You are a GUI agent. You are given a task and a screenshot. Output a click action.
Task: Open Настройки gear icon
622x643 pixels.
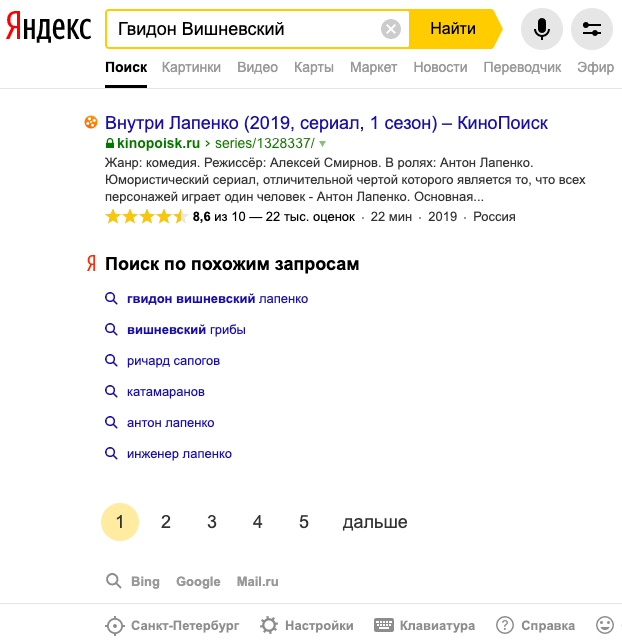[x=269, y=625]
